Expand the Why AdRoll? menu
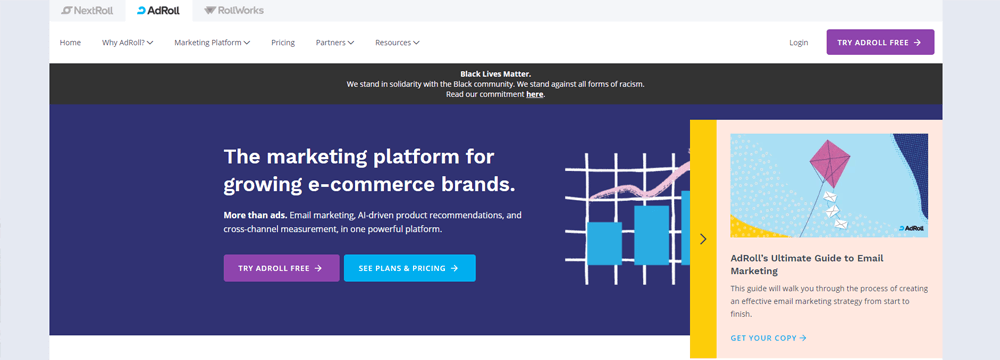 pos(128,43)
